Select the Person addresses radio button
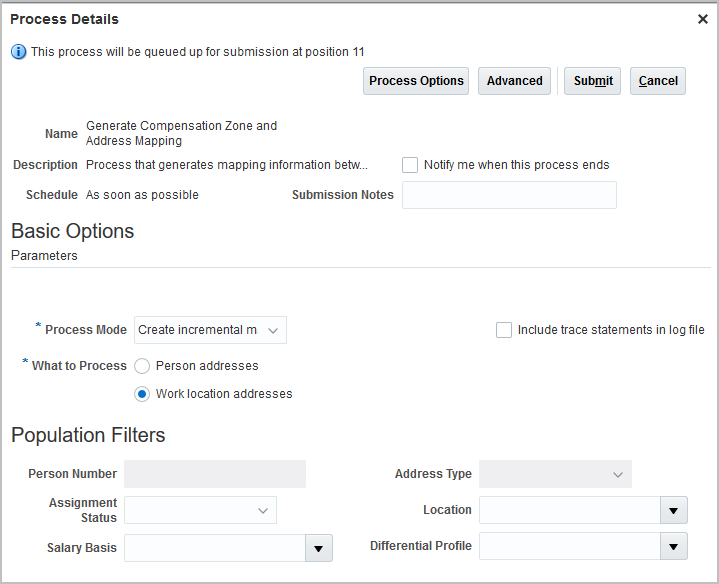Screen dimensions: 719x584 pos(142,366)
